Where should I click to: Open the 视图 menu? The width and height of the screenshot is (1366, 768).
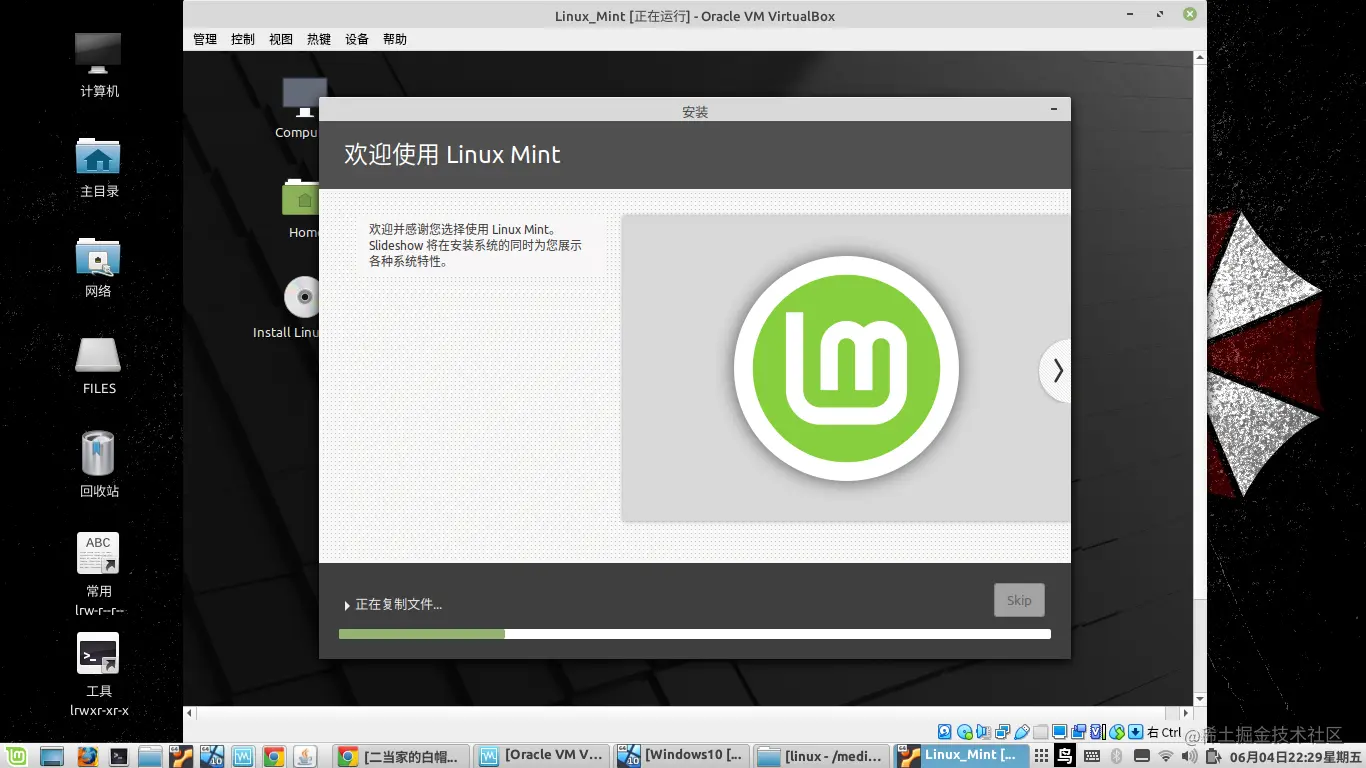pyautogui.click(x=281, y=39)
